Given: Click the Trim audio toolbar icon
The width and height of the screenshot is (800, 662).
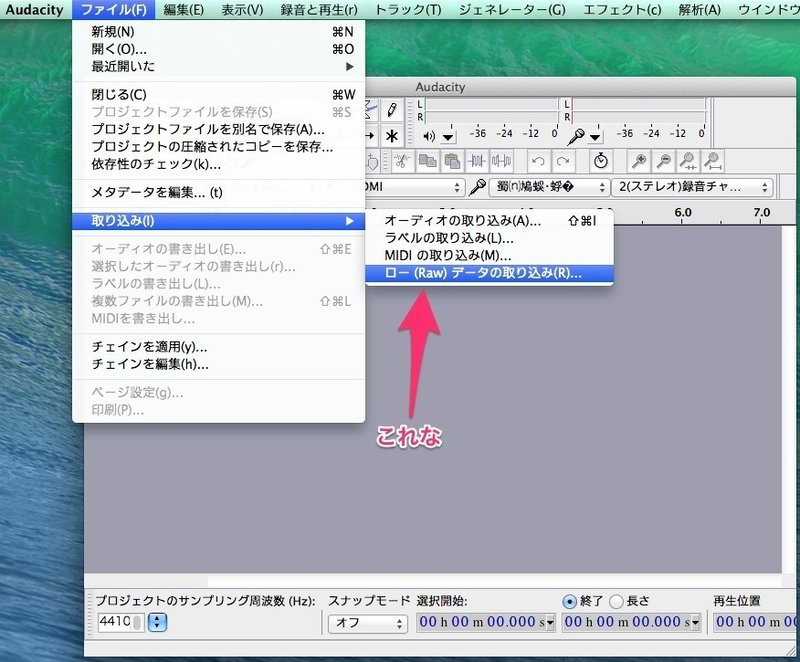Looking at the screenshot, I should [477, 162].
